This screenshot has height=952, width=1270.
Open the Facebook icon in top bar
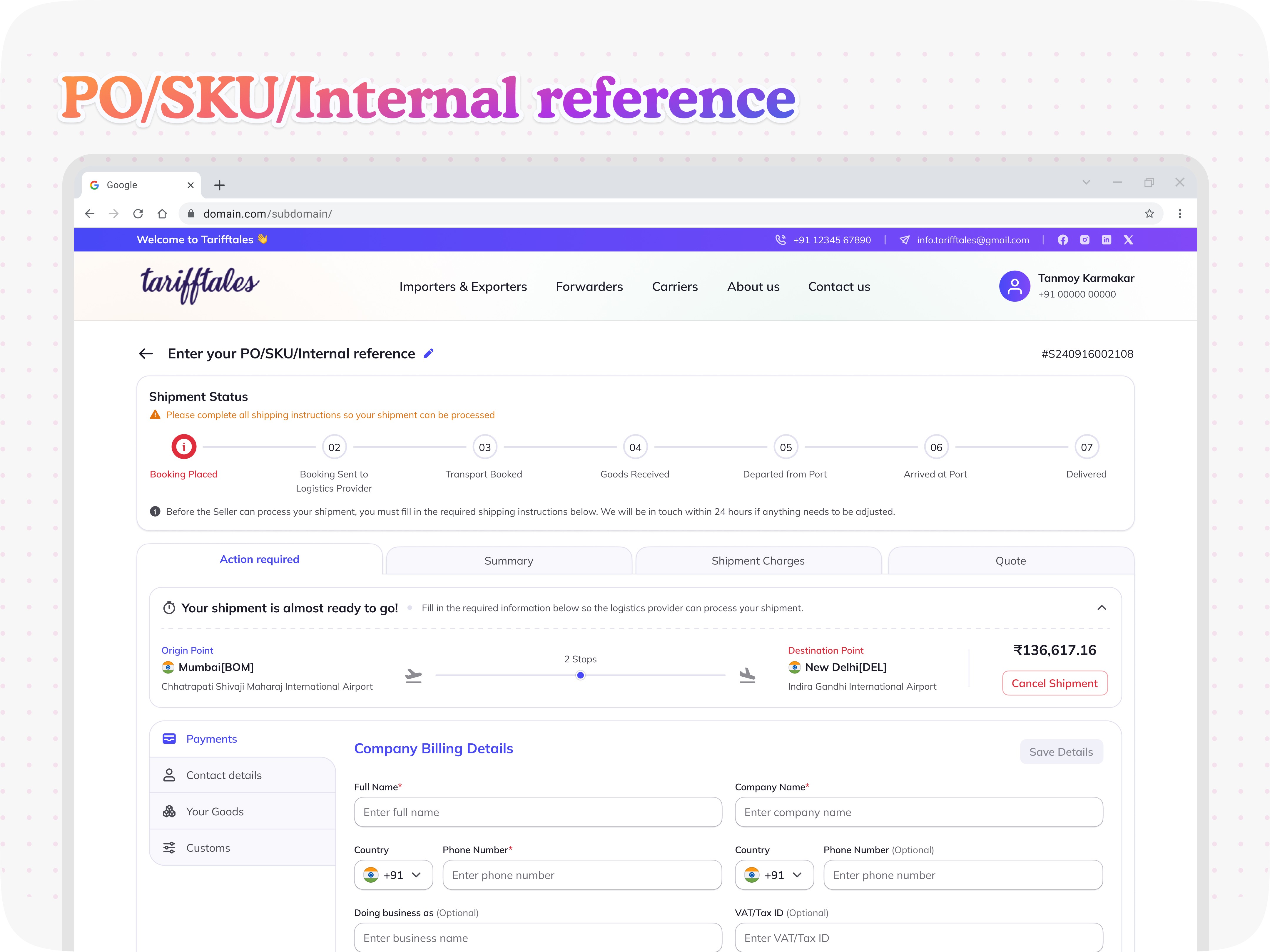(x=1063, y=240)
